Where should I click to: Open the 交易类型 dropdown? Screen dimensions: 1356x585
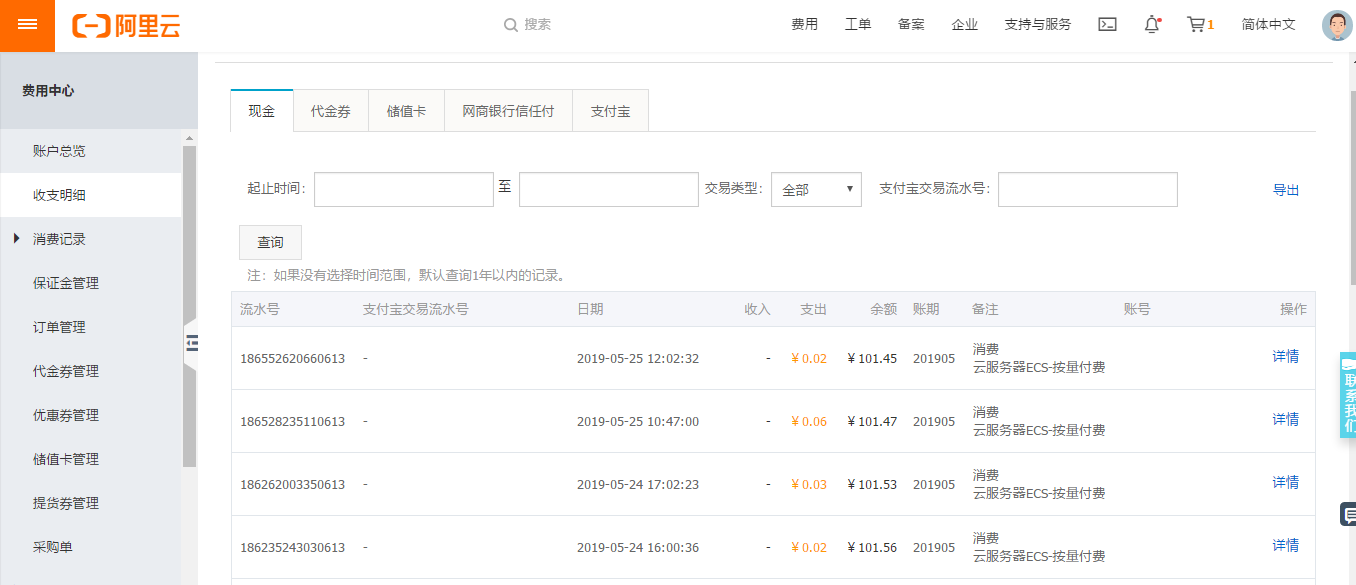[816, 189]
